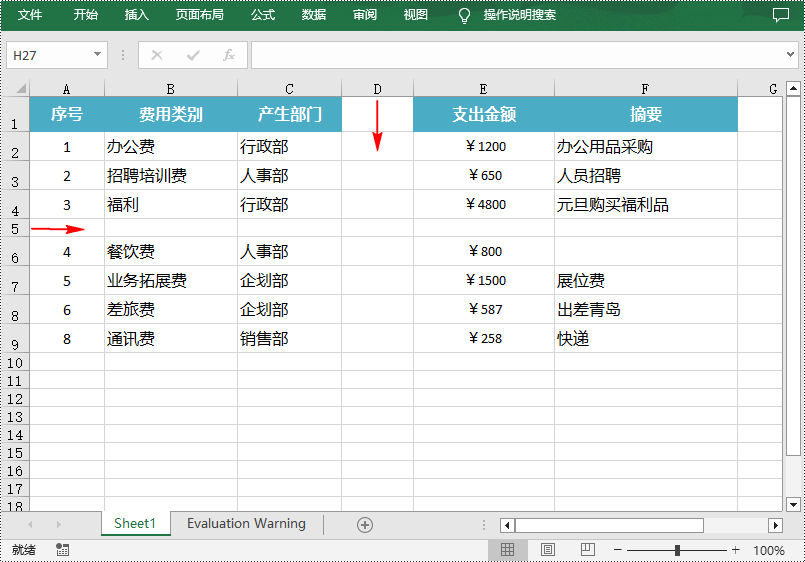Expand the formula bar chevron

[790, 54]
